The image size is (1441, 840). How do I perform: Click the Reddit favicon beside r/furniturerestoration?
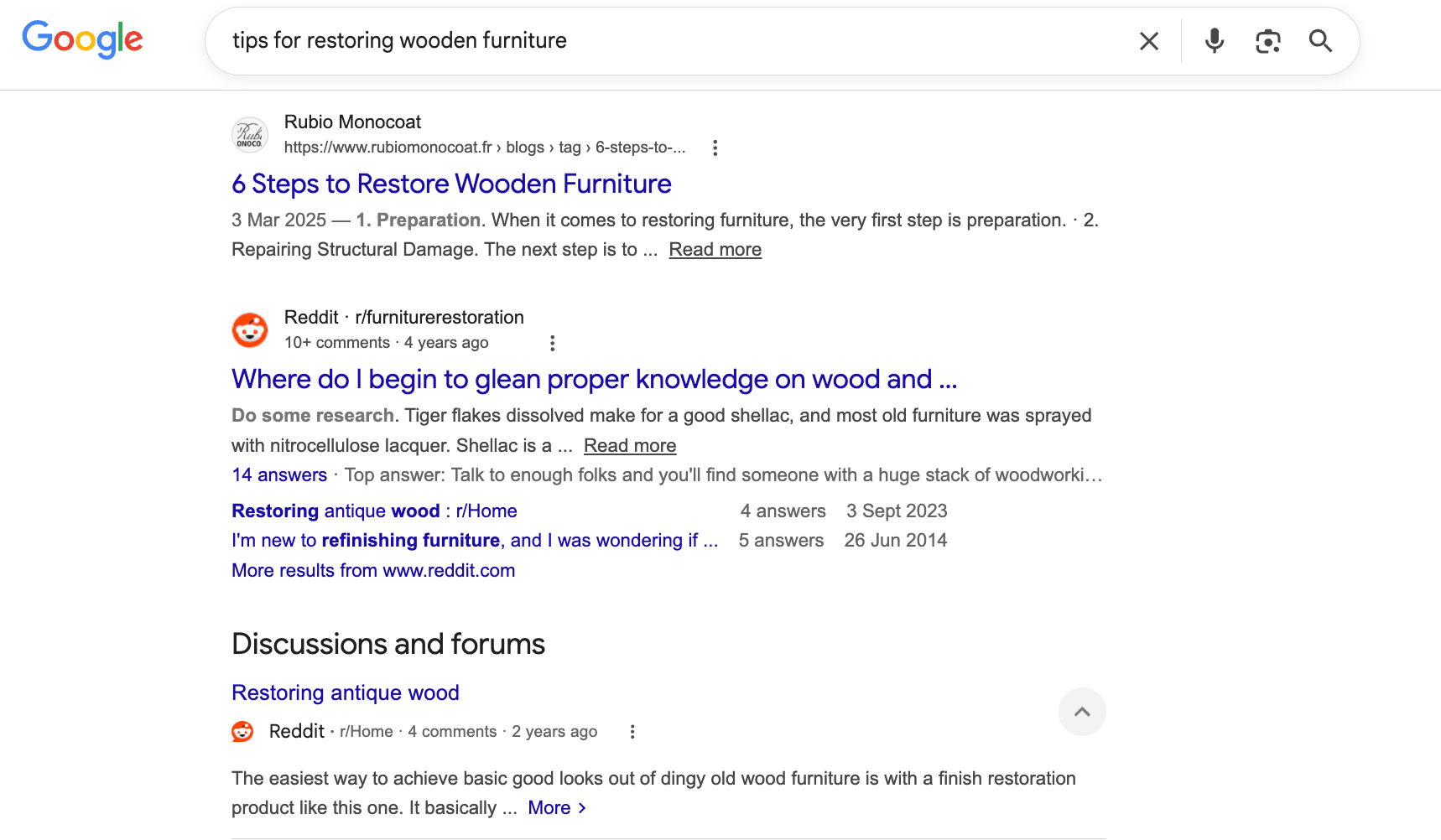click(x=249, y=329)
